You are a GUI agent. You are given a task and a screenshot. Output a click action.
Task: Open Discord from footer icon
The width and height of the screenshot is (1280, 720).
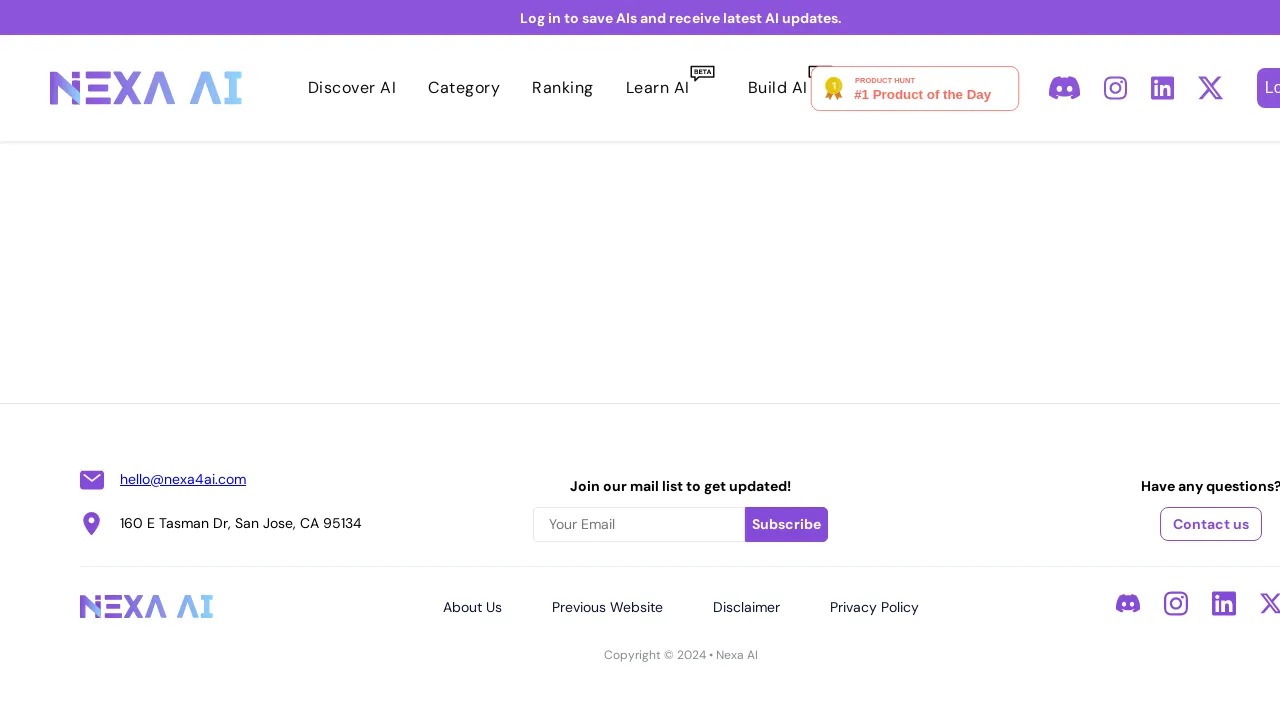pos(1128,603)
